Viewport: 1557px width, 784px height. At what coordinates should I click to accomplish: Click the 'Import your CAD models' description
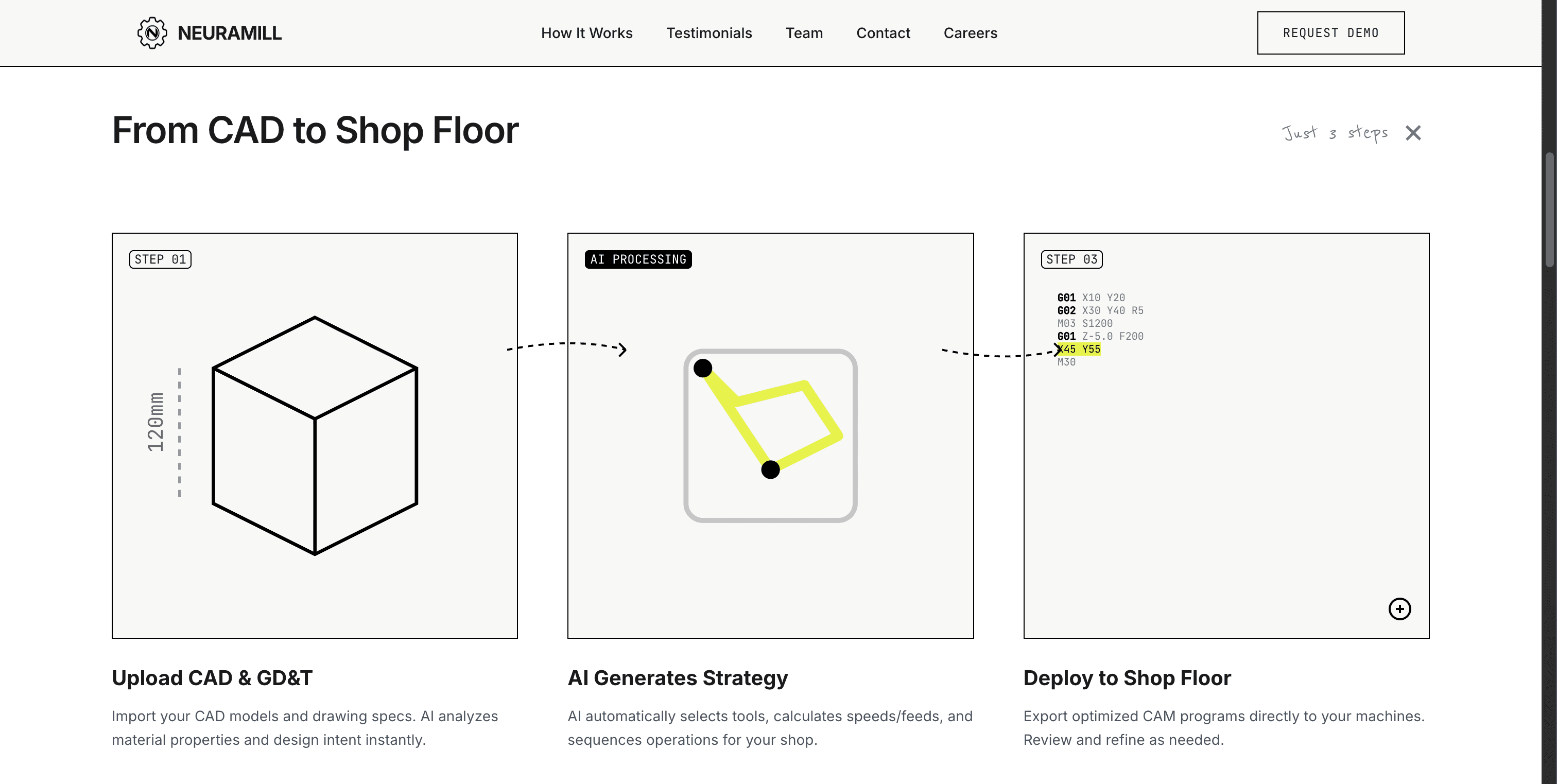pyautogui.click(x=305, y=728)
